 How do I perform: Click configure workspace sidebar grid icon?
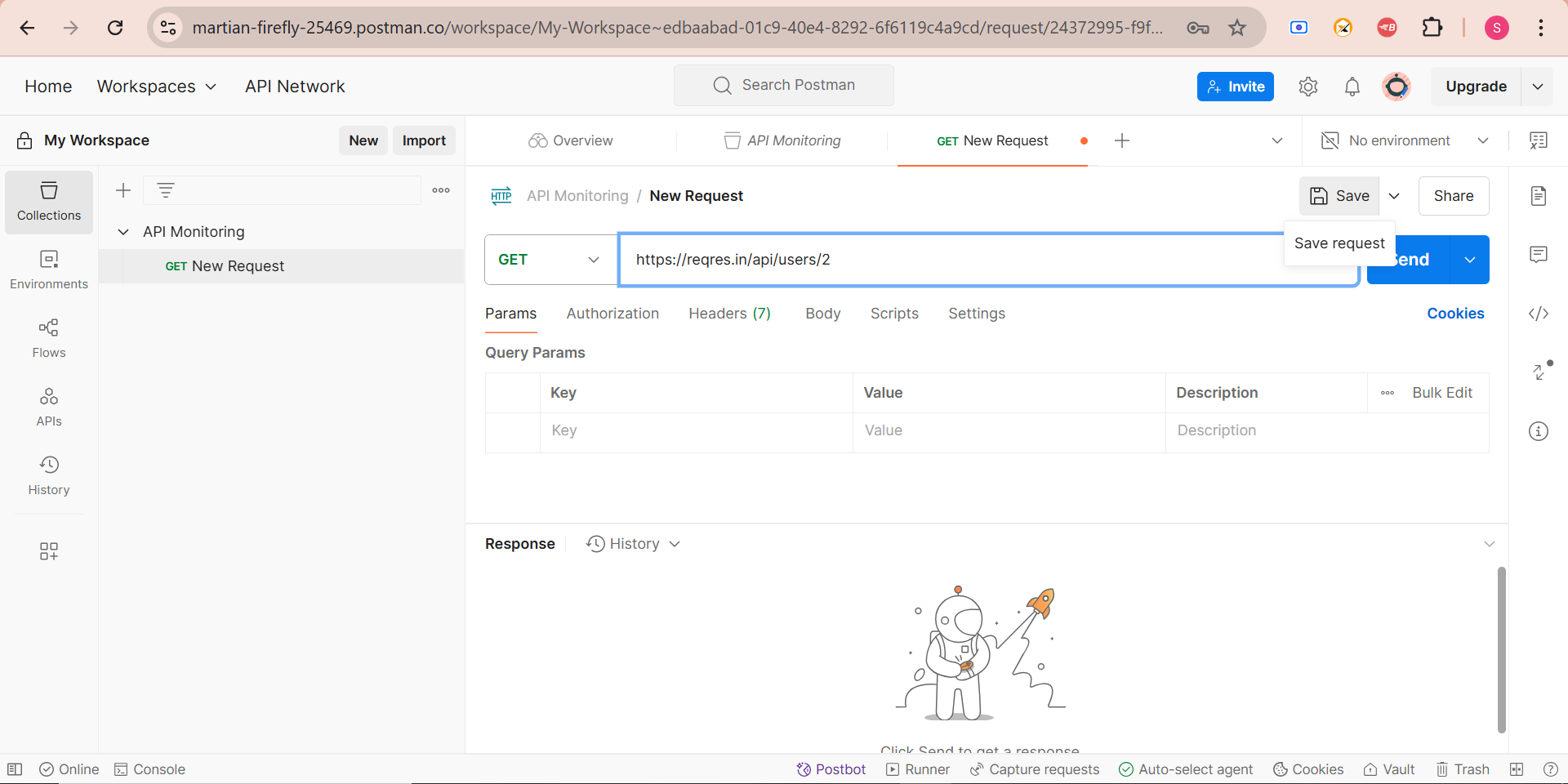(x=49, y=551)
